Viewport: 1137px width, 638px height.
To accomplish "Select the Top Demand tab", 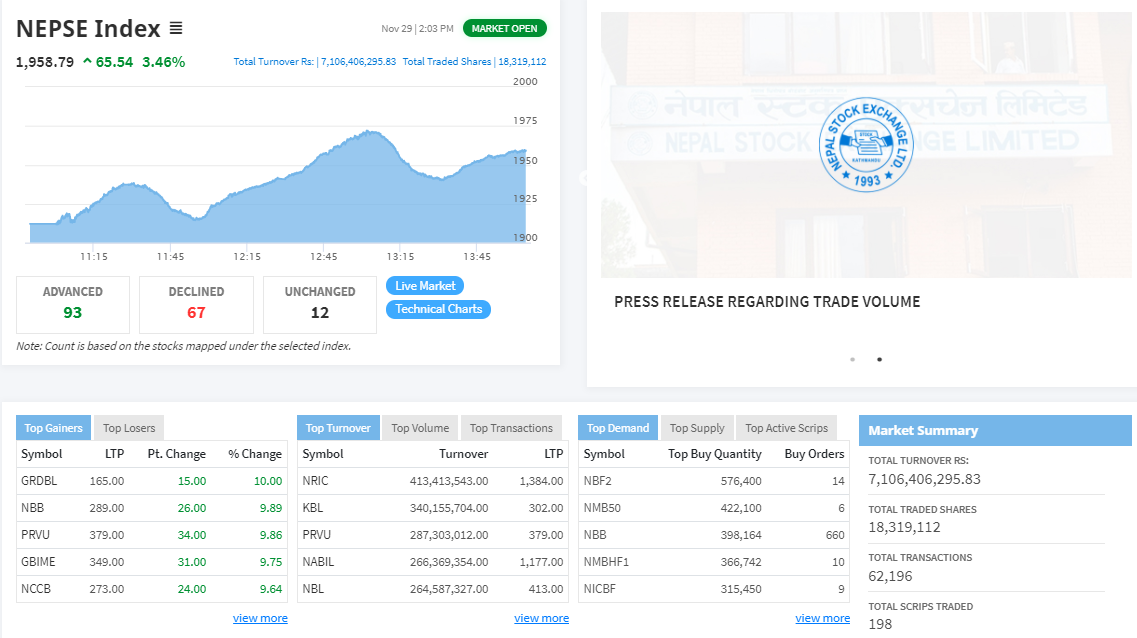I will click(618, 428).
